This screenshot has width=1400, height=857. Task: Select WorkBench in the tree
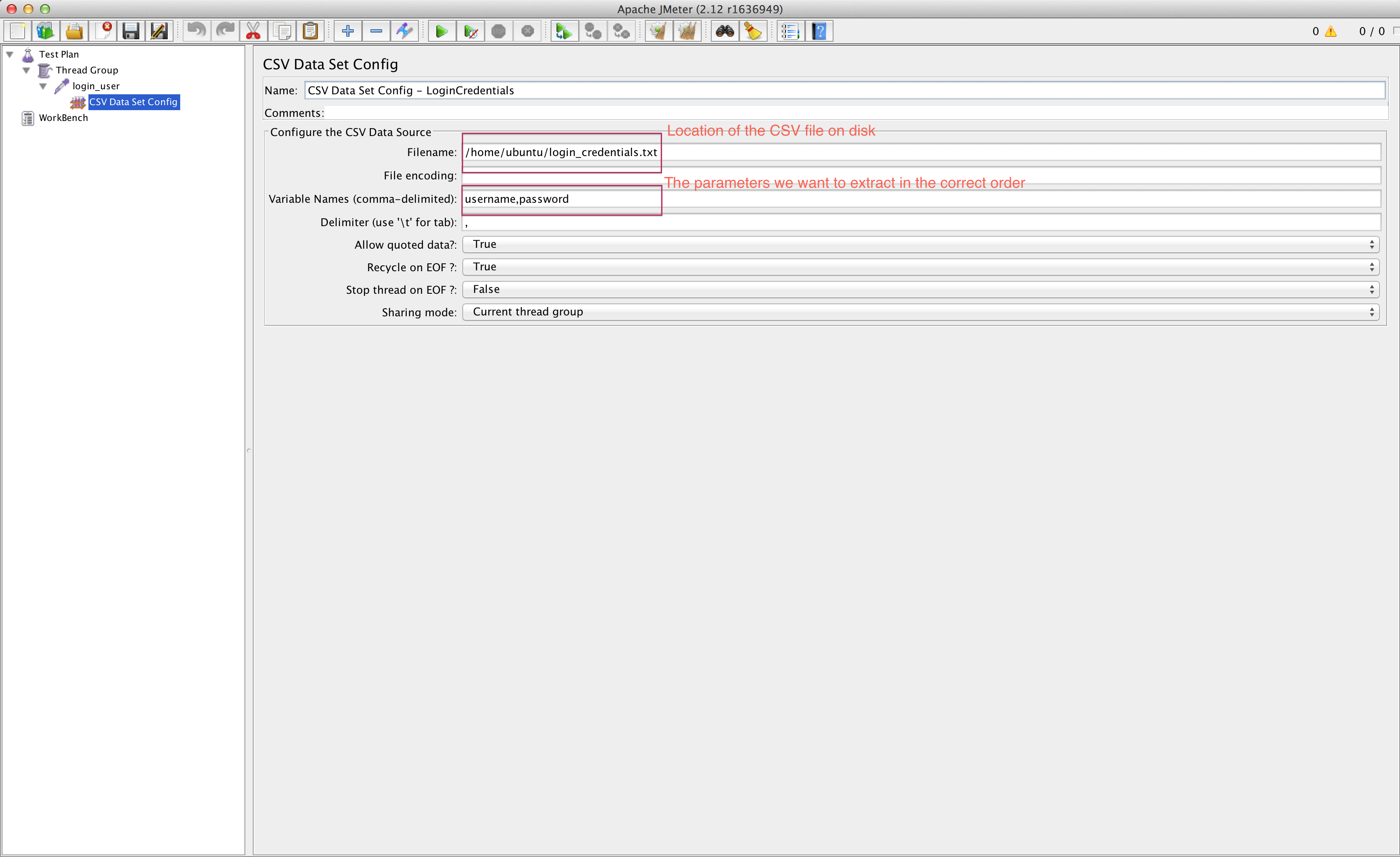63,118
